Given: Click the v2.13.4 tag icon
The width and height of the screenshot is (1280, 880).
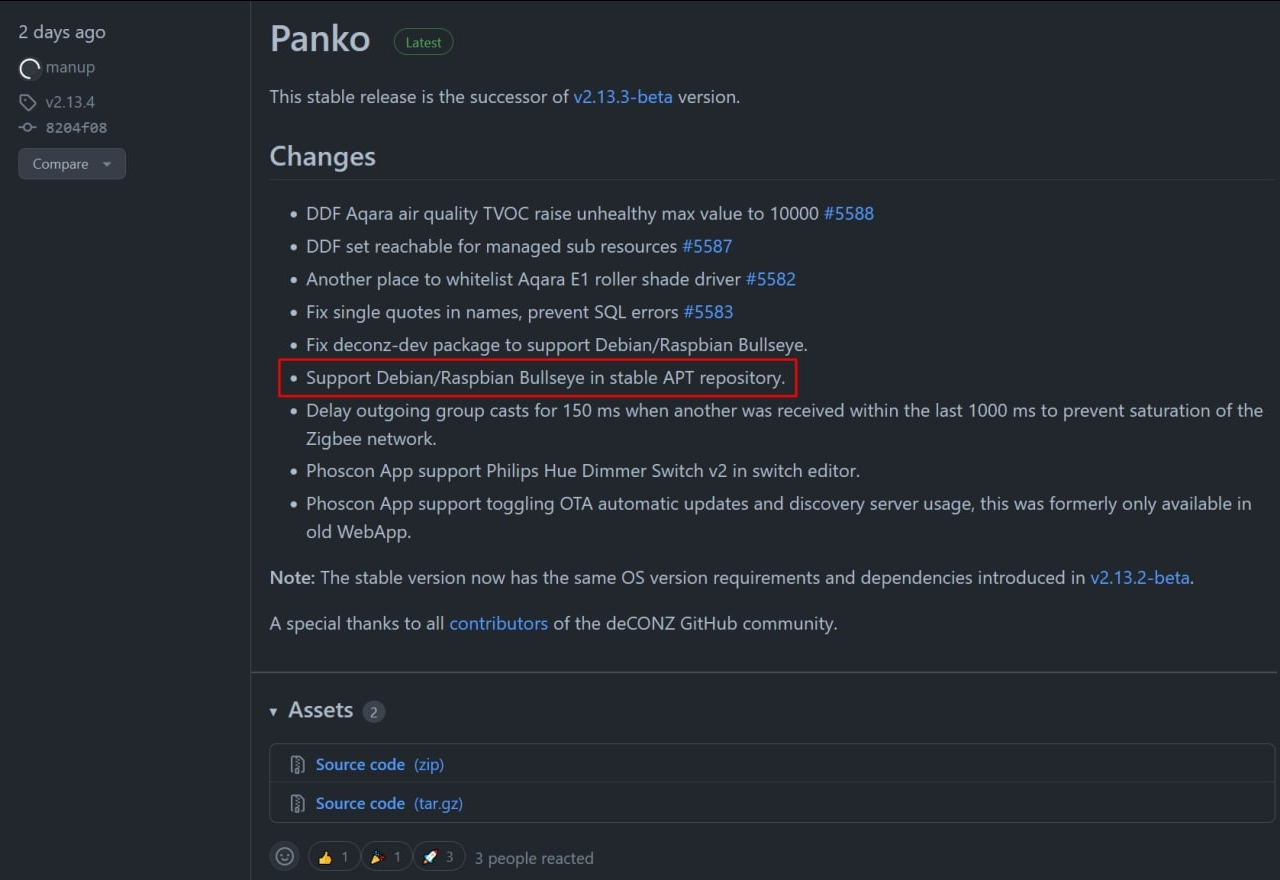Looking at the screenshot, I should coord(27,102).
